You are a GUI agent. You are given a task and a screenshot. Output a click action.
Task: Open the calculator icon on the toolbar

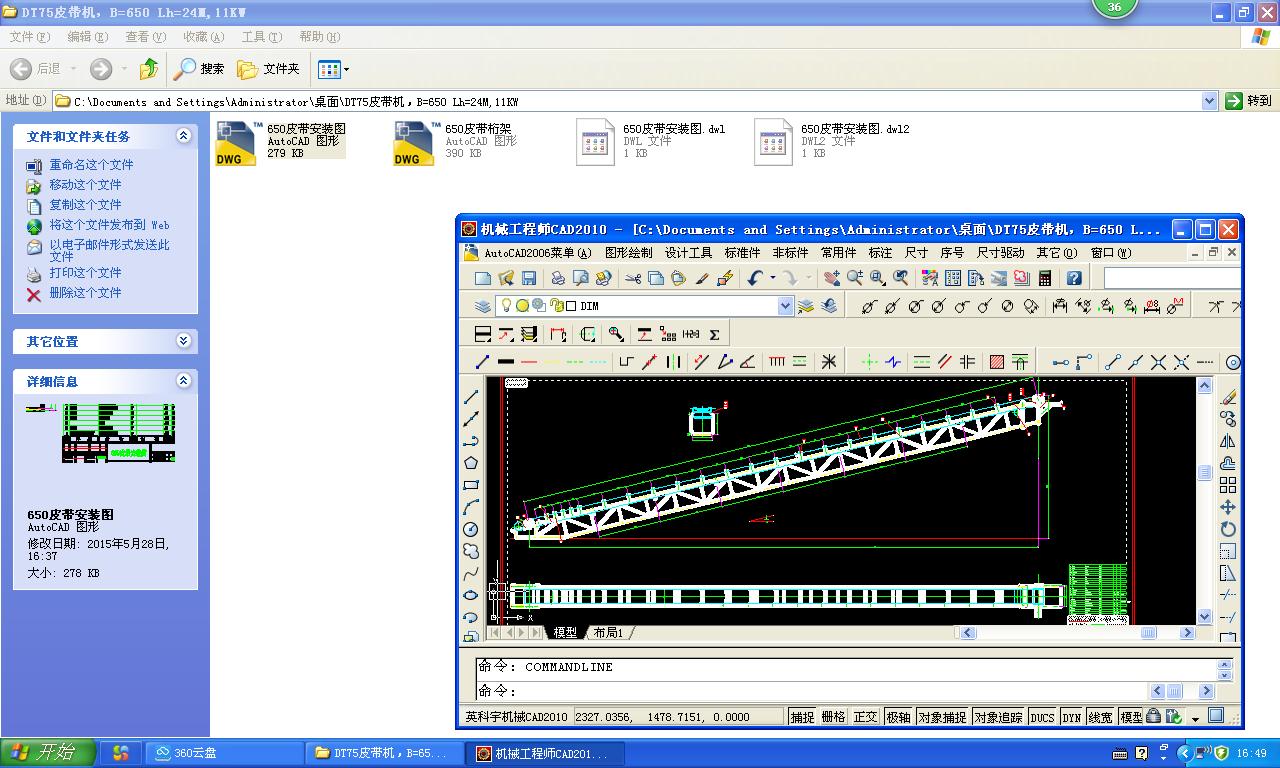click(x=1045, y=279)
